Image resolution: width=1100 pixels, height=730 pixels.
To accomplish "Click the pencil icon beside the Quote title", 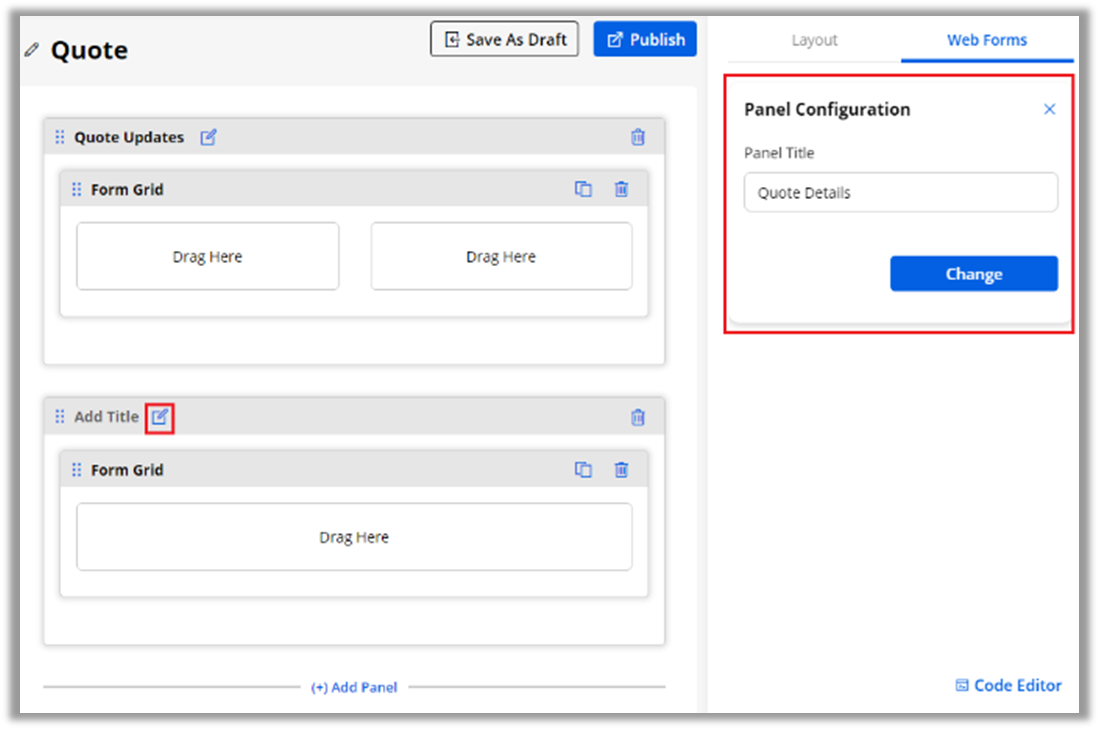I will [x=33, y=49].
